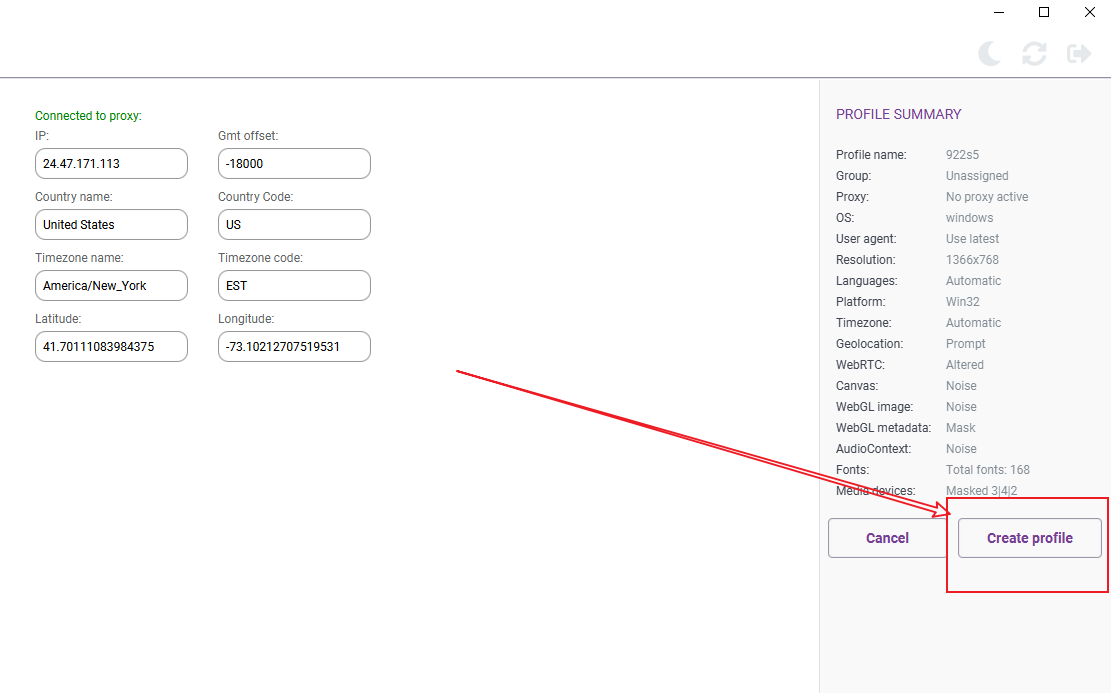Click the Longitude value field

click(294, 347)
